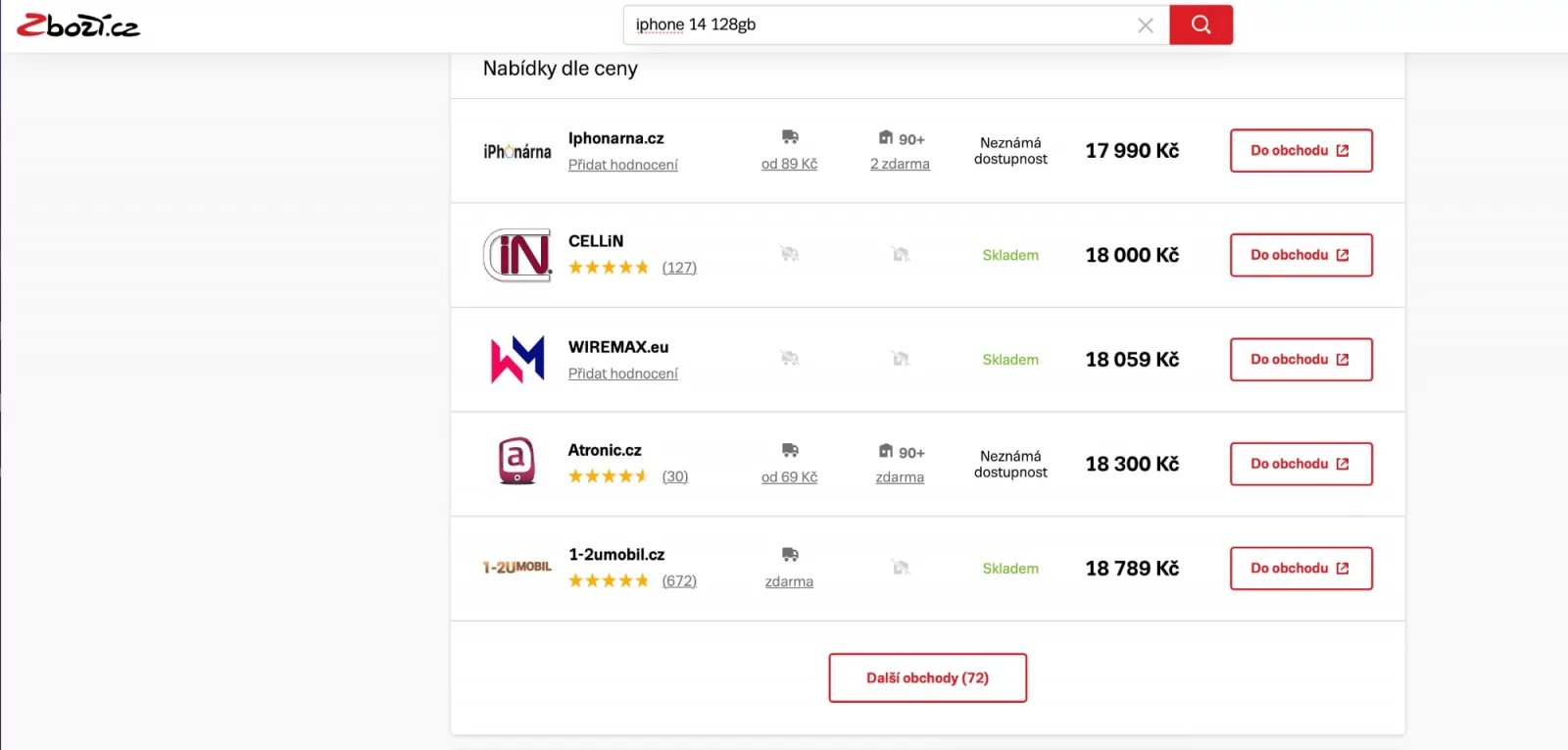
Task: Expand more shops with Další obchody (72)
Action: 927,677
